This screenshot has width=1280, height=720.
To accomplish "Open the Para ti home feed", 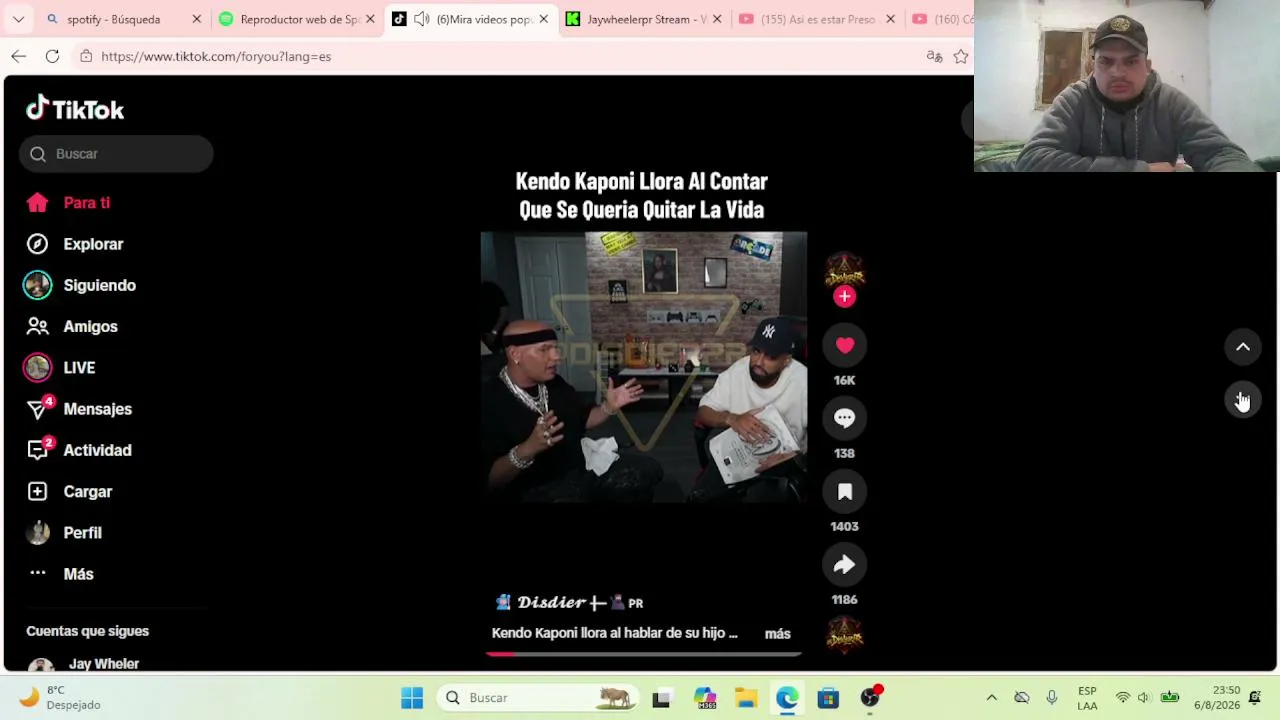I will (x=68, y=203).
